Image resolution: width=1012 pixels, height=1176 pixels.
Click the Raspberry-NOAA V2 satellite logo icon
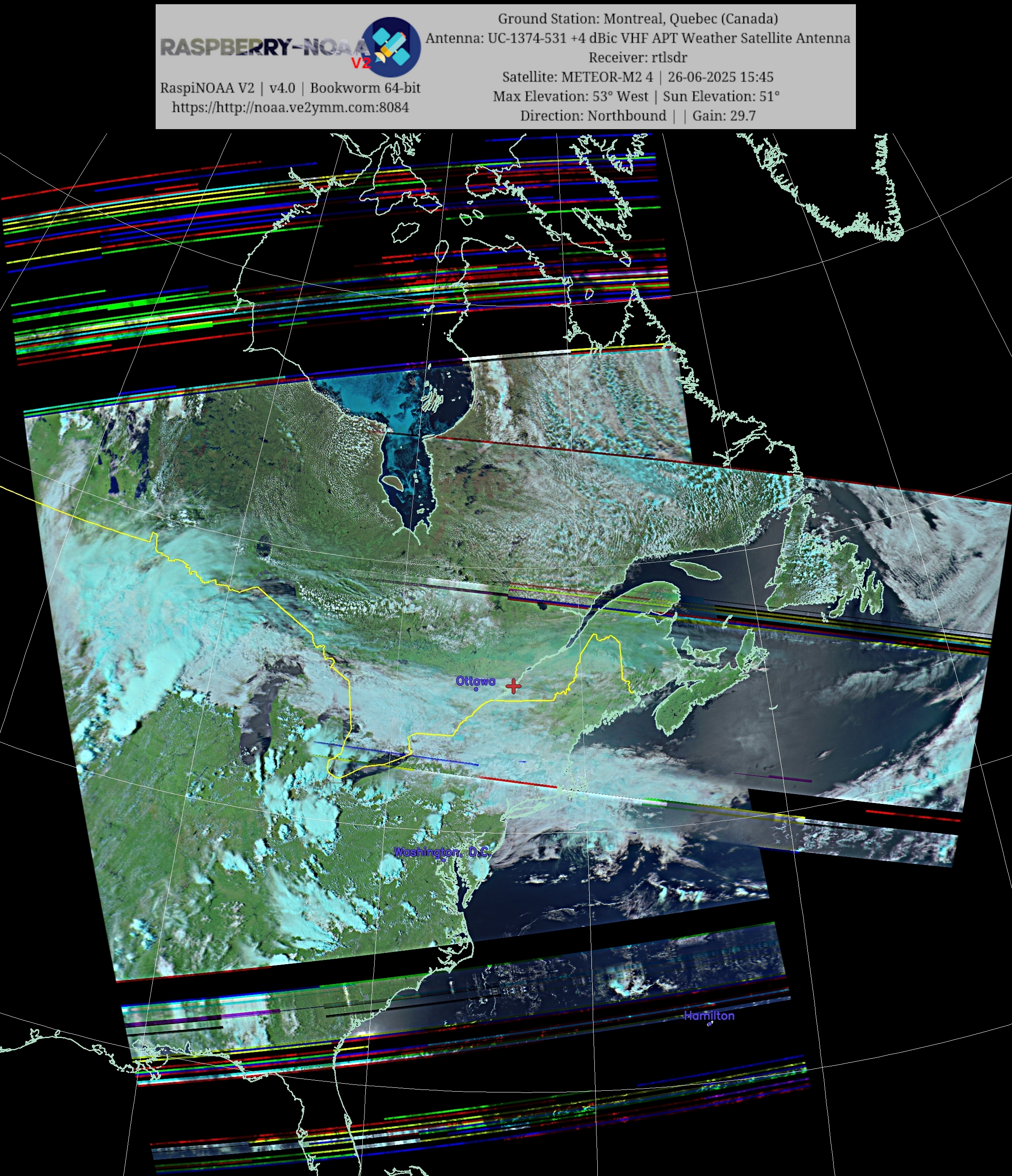point(391,47)
